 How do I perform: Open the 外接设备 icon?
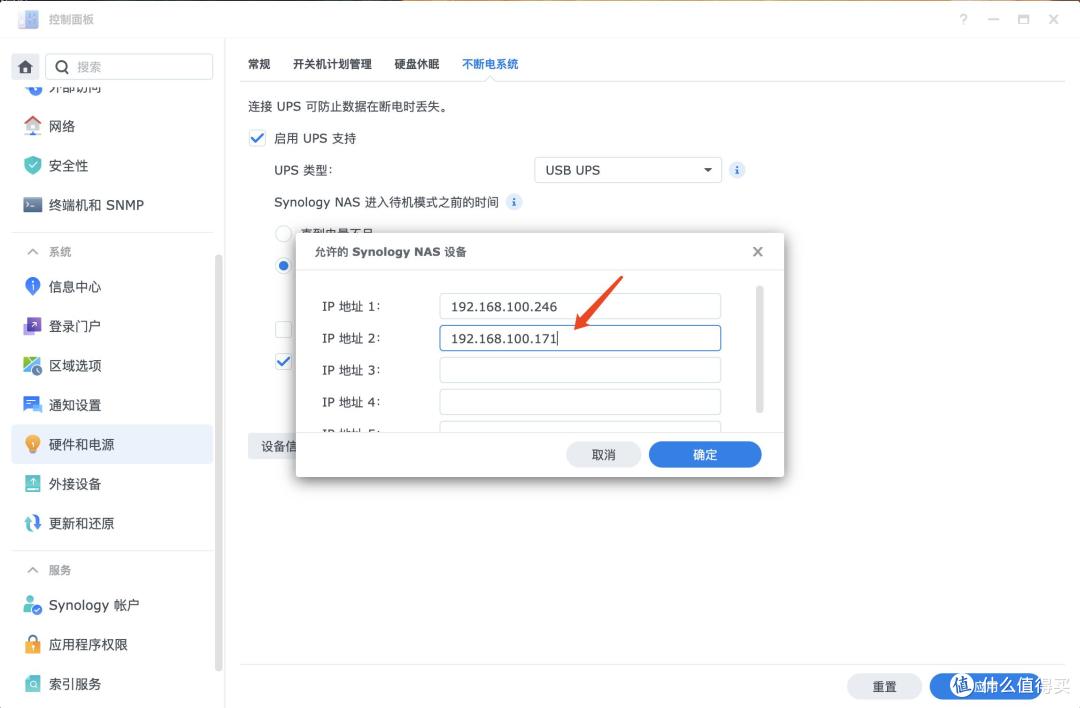(32, 483)
